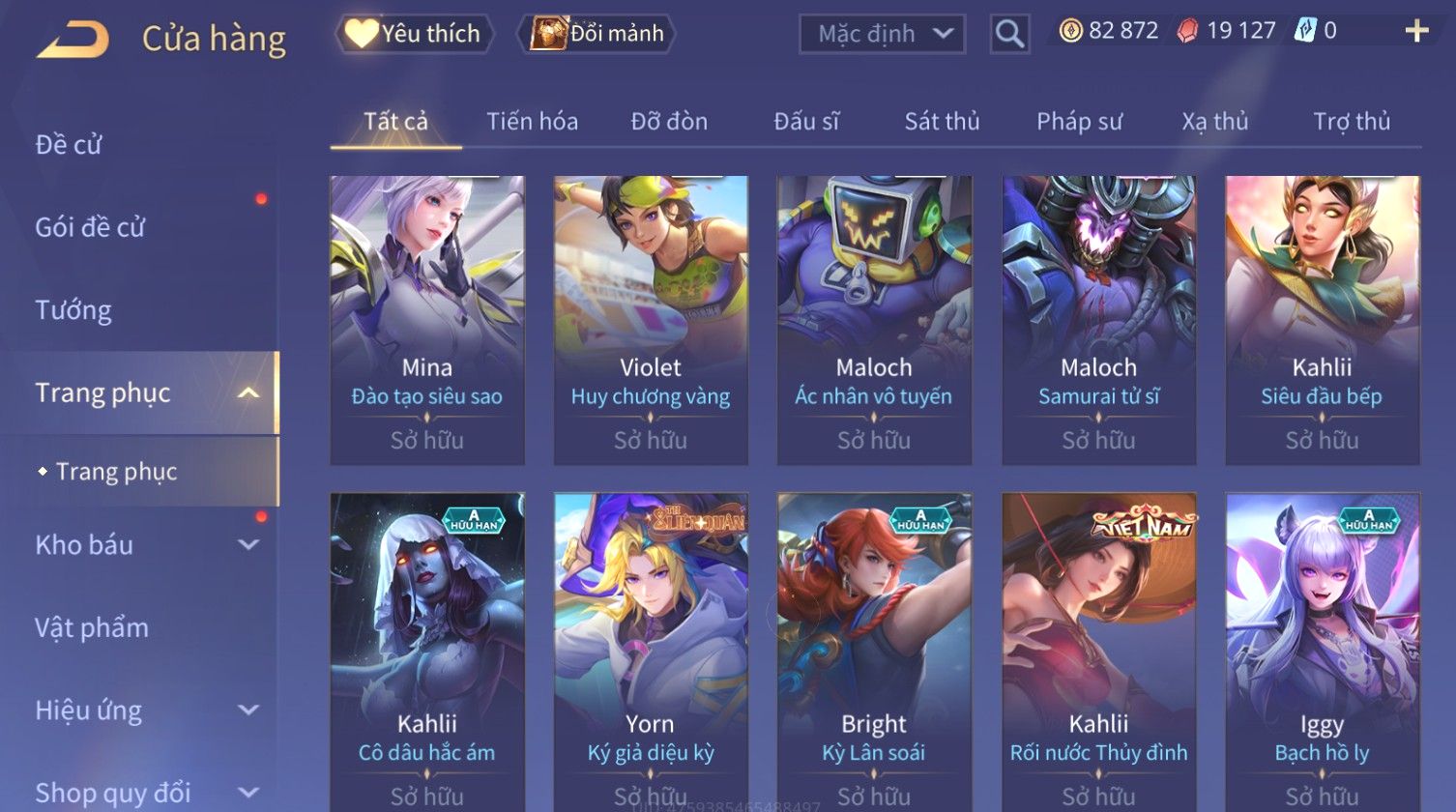
Task: Tap the plus icon to add currency
Action: 1416,32
